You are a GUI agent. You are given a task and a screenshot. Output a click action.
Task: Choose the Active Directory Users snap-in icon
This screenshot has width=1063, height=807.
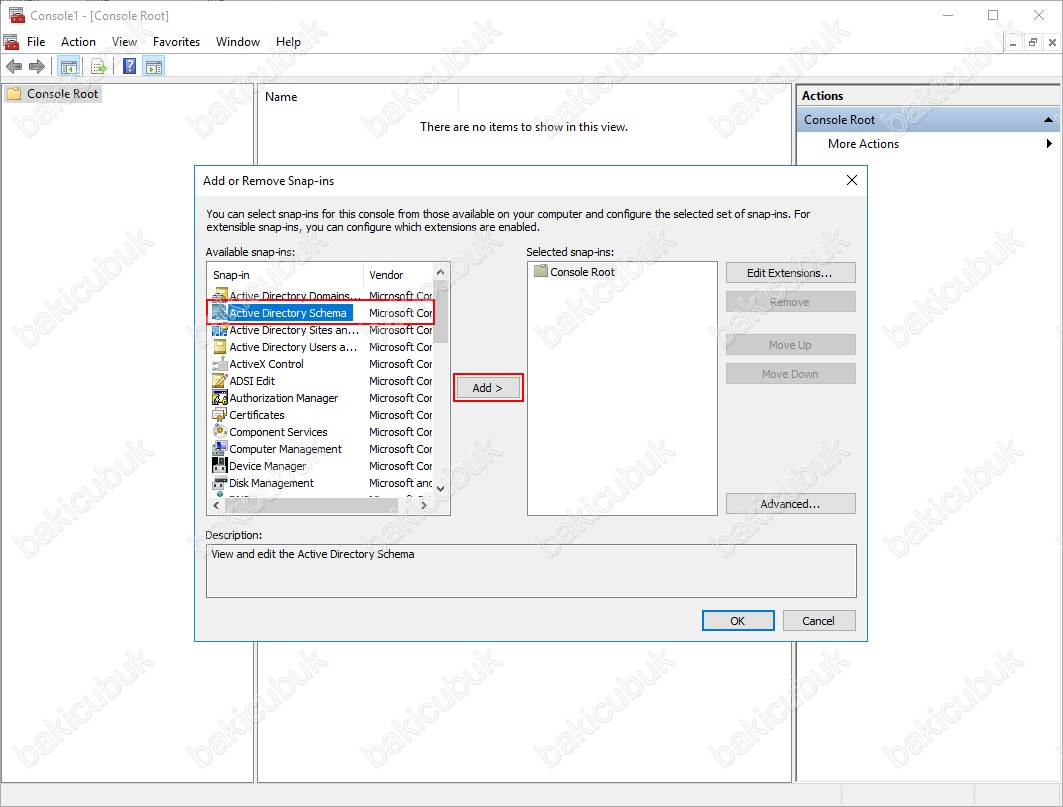(x=220, y=347)
